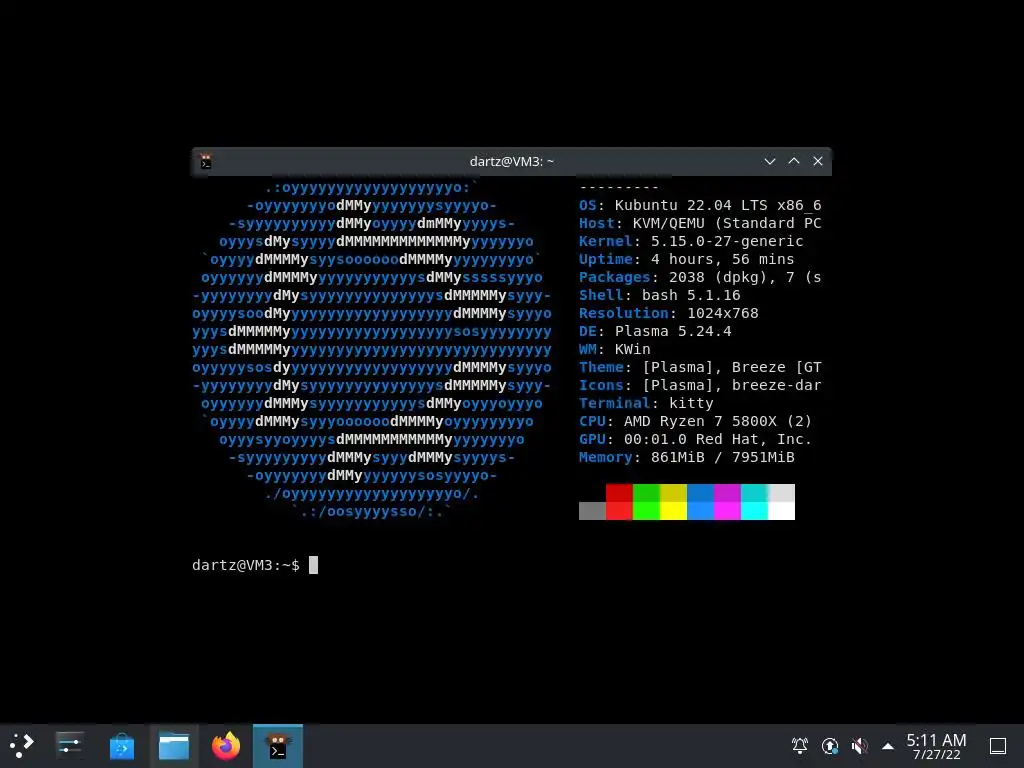Screen dimensions: 1024x768
Task: Click the cyan color block
Action: (x=754, y=511)
